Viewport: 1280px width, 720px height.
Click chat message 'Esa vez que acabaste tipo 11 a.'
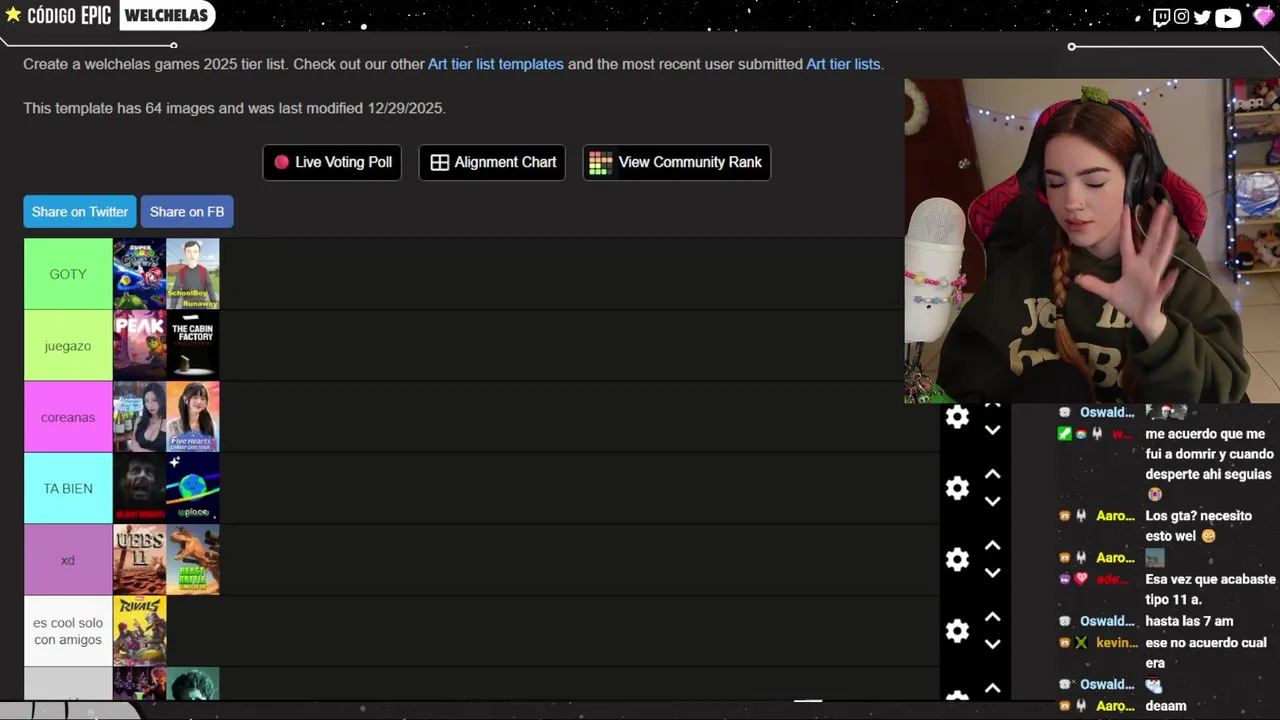pos(1210,589)
